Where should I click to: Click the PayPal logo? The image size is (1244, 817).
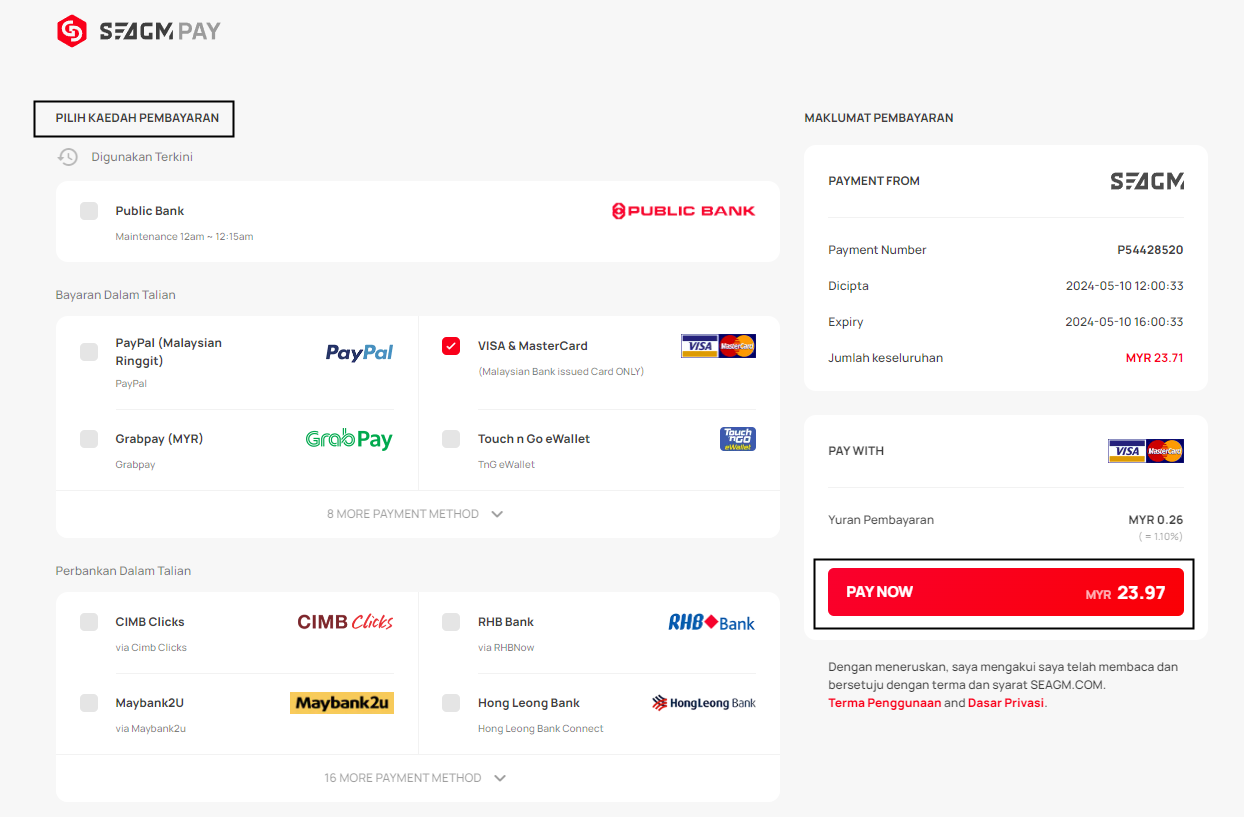[x=360, y=352]
